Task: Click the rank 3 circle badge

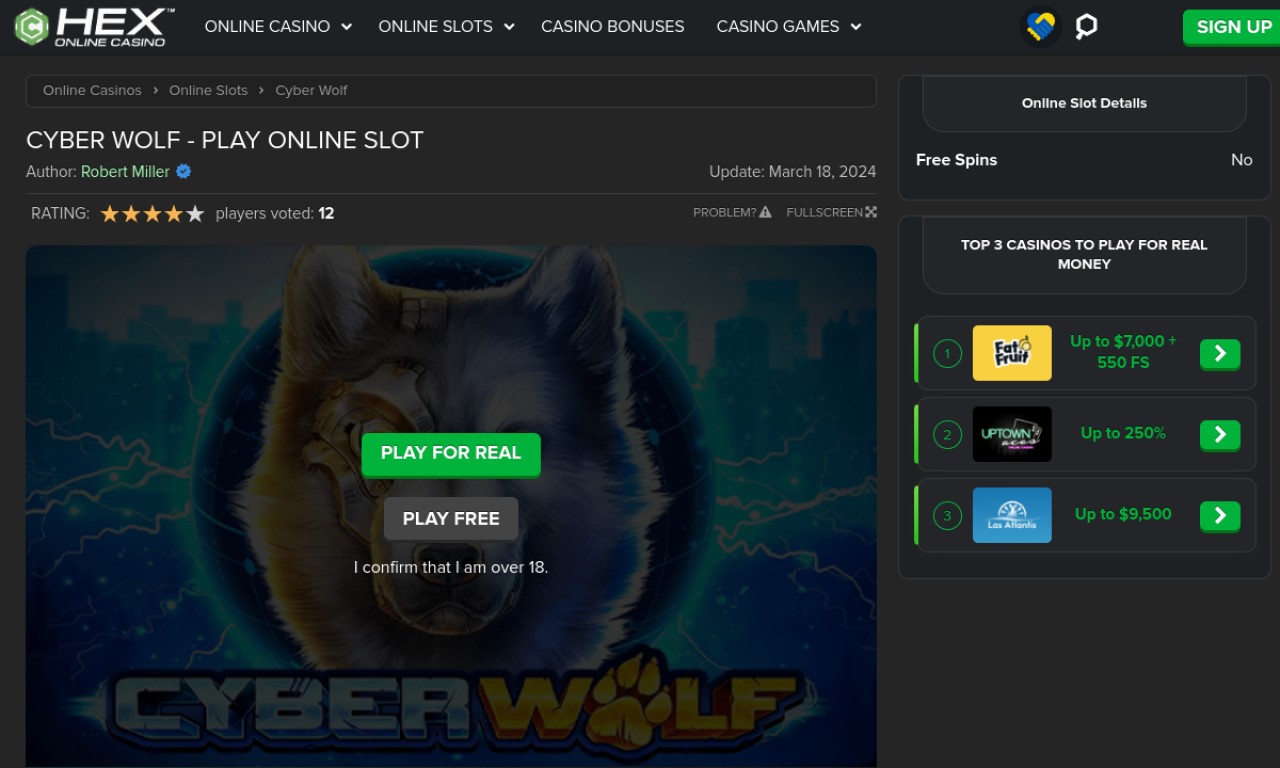Action: coord(947,515)
